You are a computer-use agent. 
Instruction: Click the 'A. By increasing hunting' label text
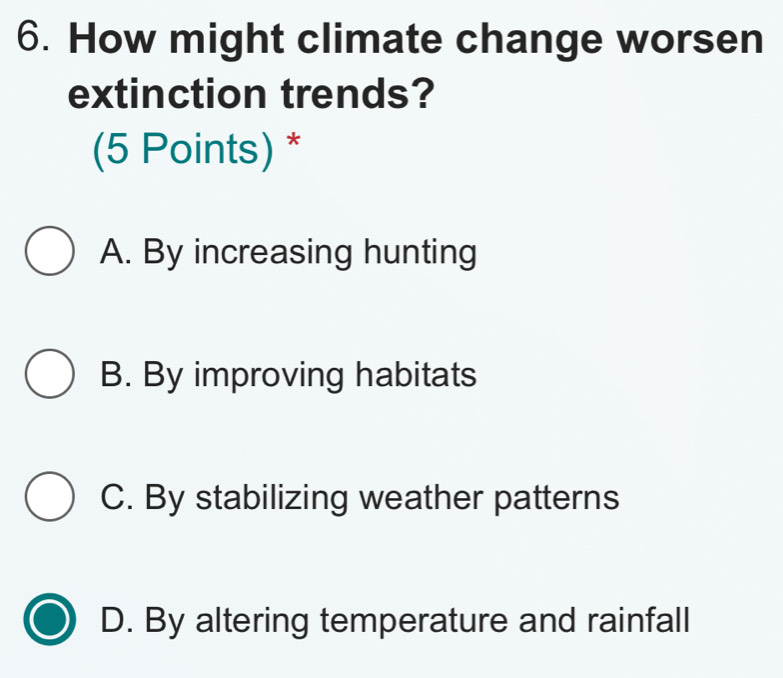pyautogui.click(x=288, y=253)
